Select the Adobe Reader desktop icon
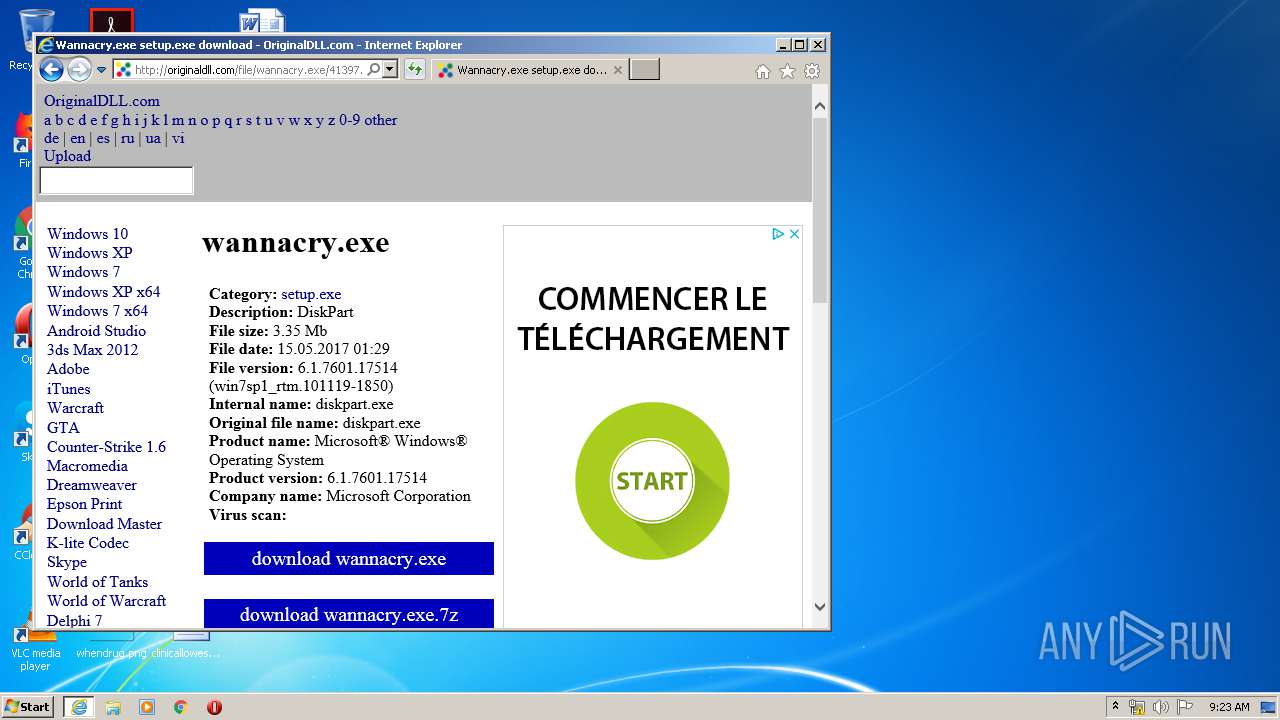The image size is (1280, 720). (x=112, y=21)
